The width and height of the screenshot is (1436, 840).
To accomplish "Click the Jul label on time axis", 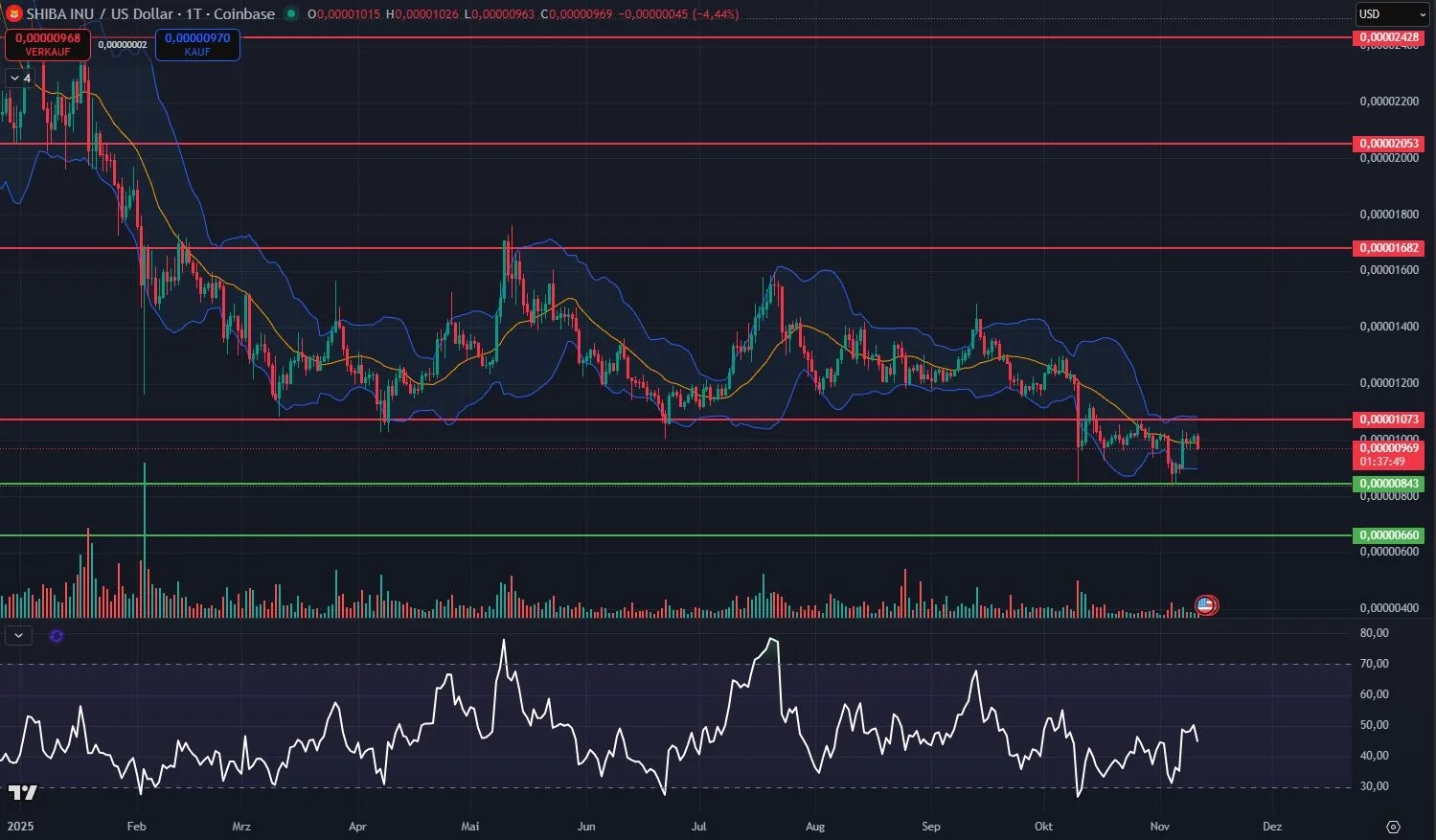I will pyautogui.click(x=698, y=827).
